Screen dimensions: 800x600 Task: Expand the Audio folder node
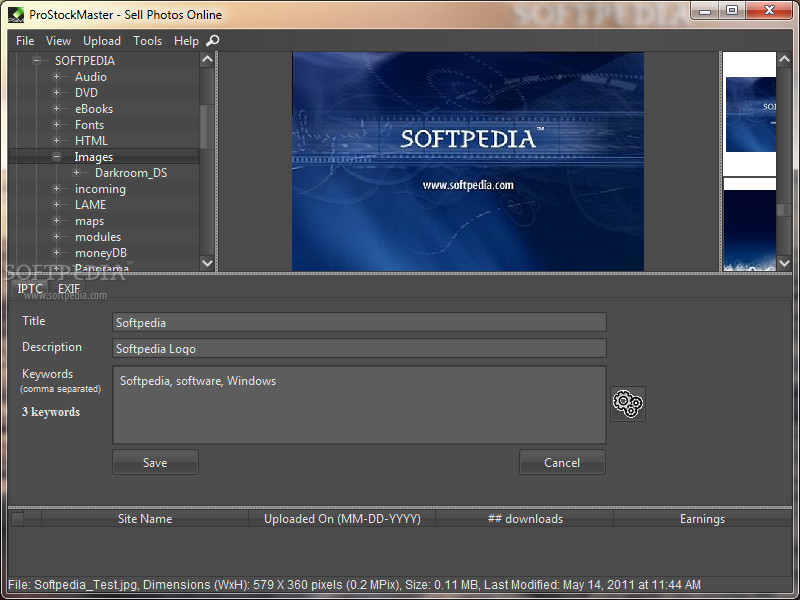[x=57, y=77]
